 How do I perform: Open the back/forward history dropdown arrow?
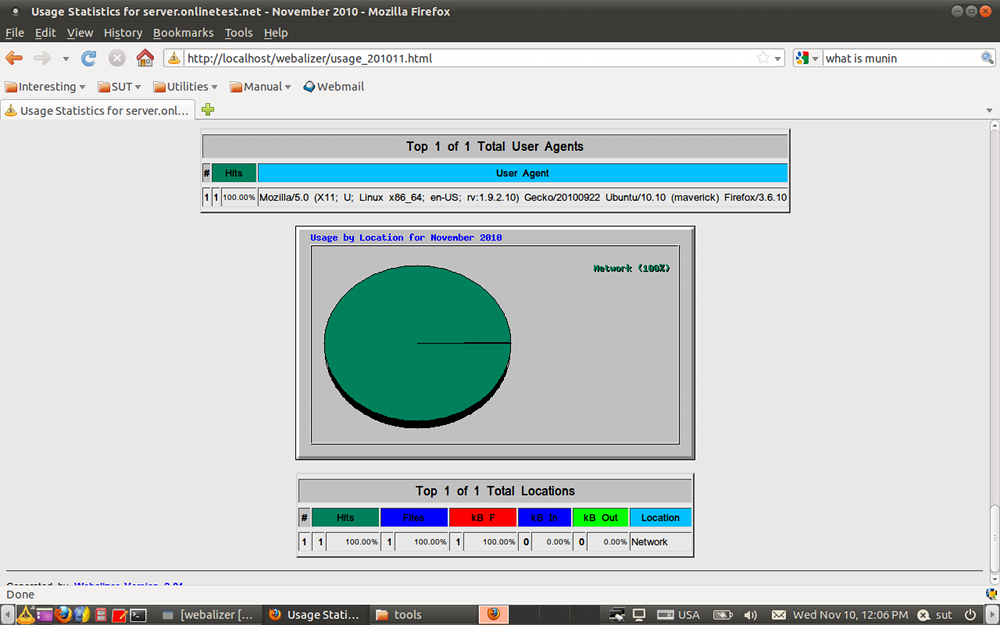[x=66, y=58]
